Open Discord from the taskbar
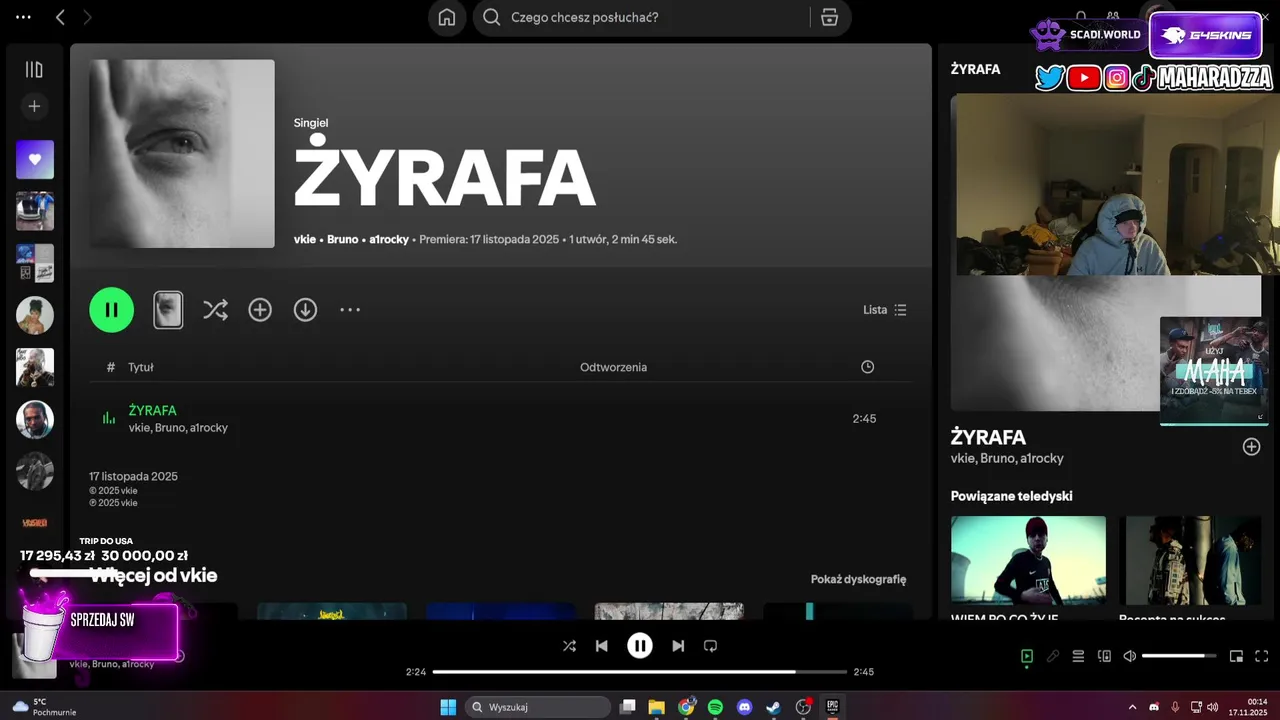Screen dimensions: 1280x720 point(744,707)
